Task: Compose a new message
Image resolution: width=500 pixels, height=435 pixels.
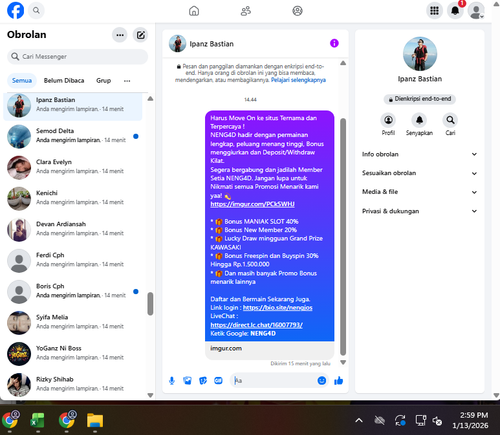Action: 141,35
